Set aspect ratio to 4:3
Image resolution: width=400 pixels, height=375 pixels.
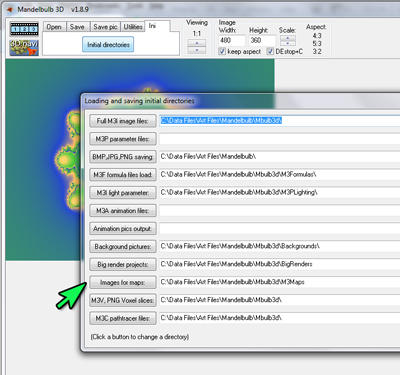(317, 36)
